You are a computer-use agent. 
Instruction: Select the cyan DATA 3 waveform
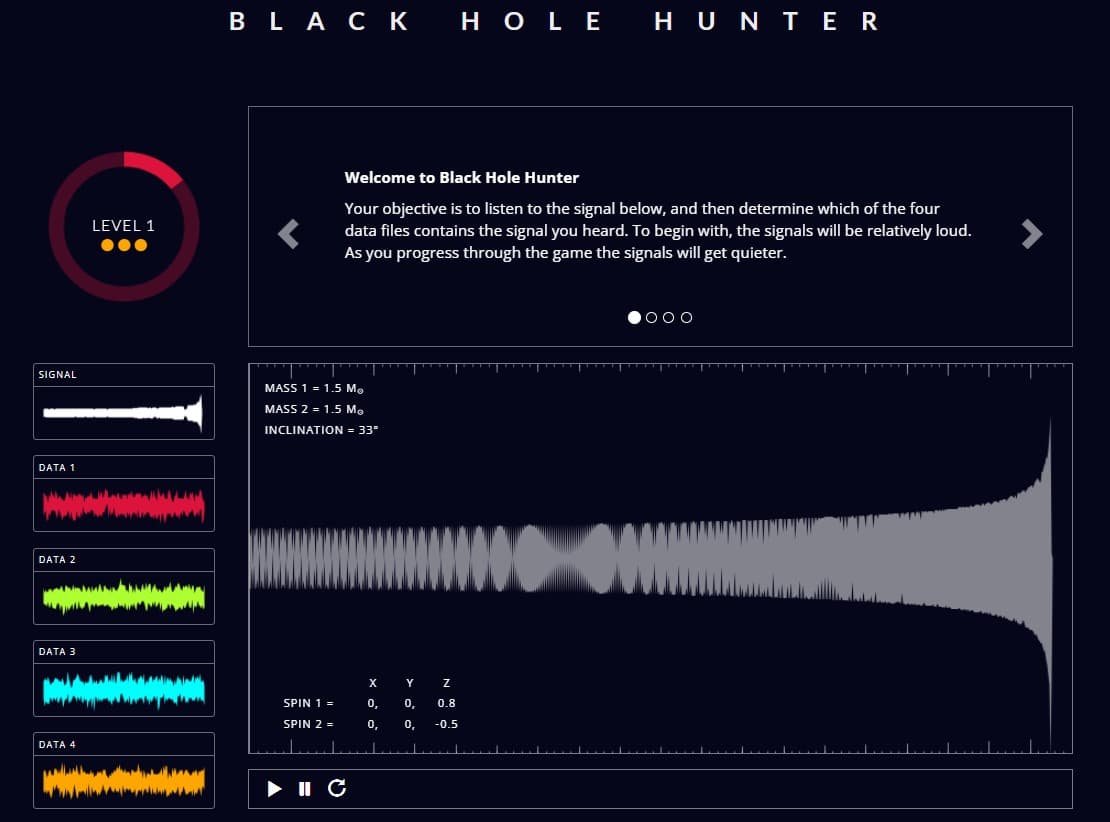pyautogui.click(x=124, y=689)
